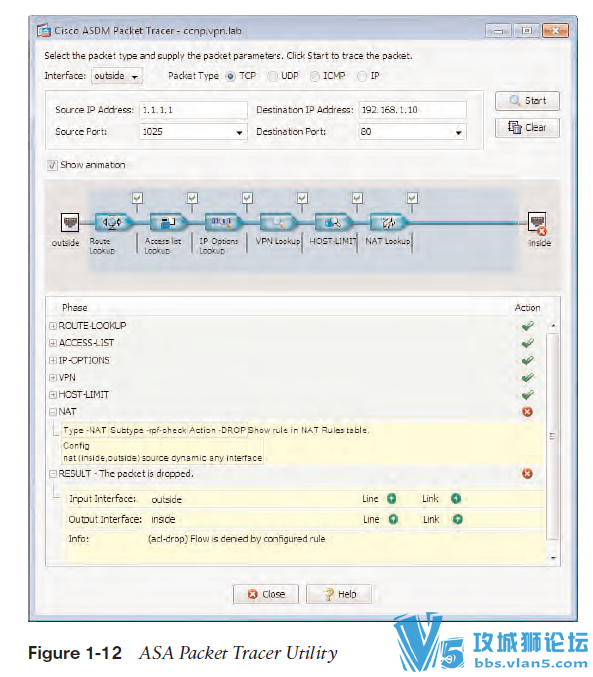The image size is (593, 677).
Task: Click the NAT Lookup phase icon
Action: click(x=388, y=223)
